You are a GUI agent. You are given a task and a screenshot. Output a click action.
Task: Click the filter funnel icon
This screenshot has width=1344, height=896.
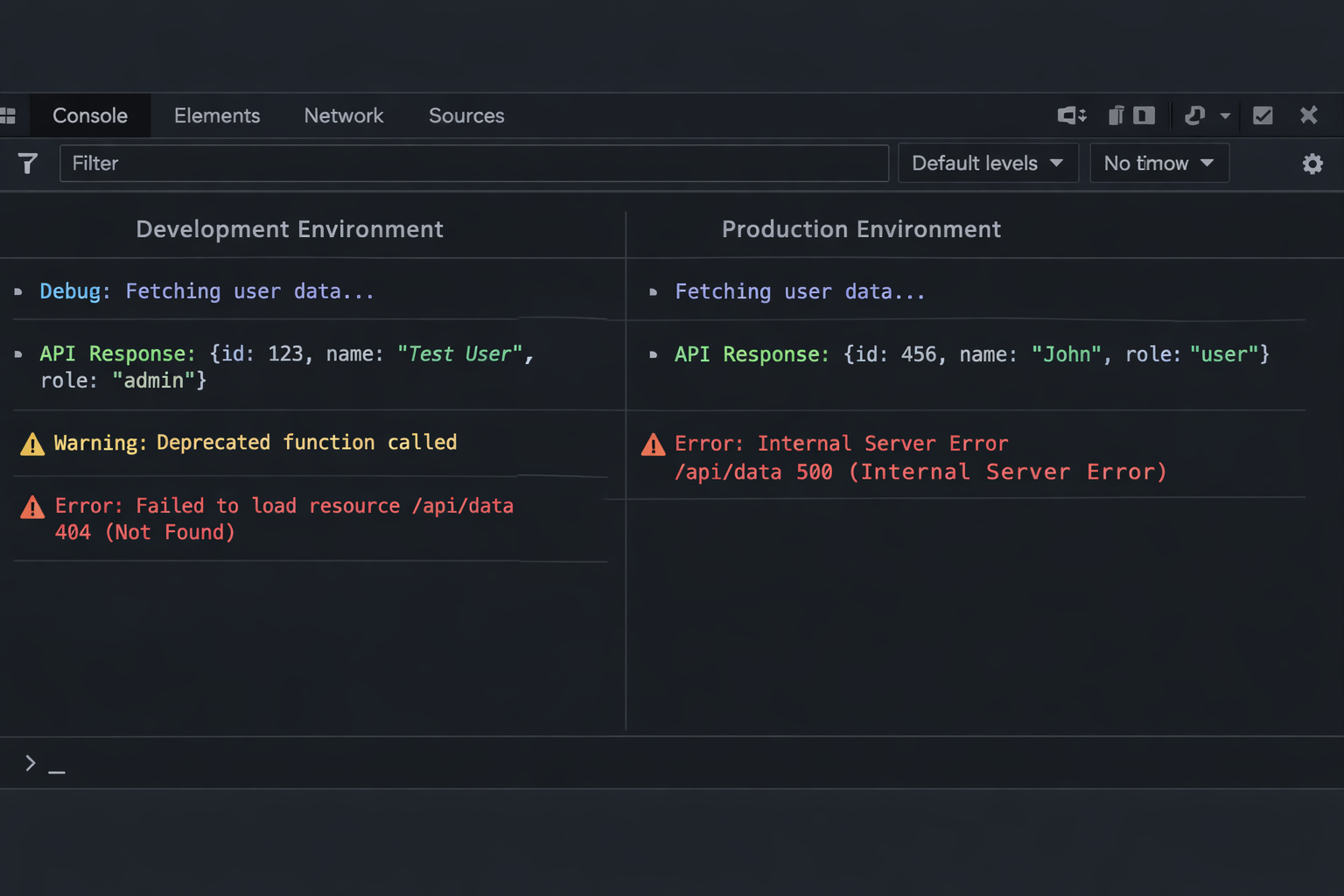click(x=27, y=164)
